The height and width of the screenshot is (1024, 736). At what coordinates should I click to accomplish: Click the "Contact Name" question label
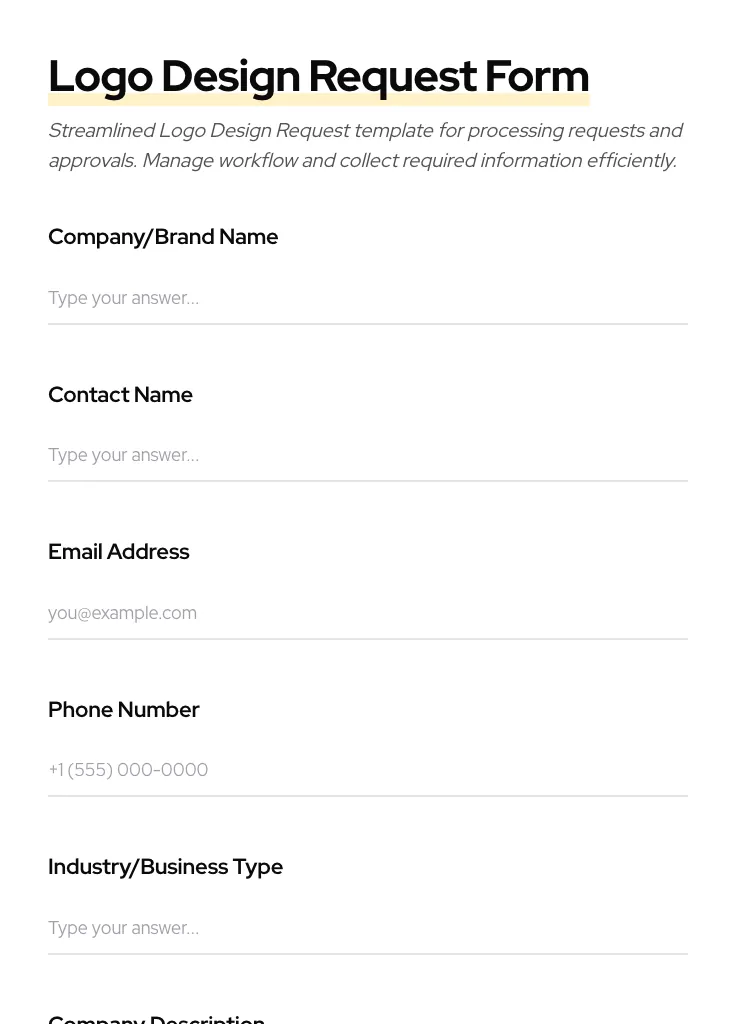(x=120, y=395)
